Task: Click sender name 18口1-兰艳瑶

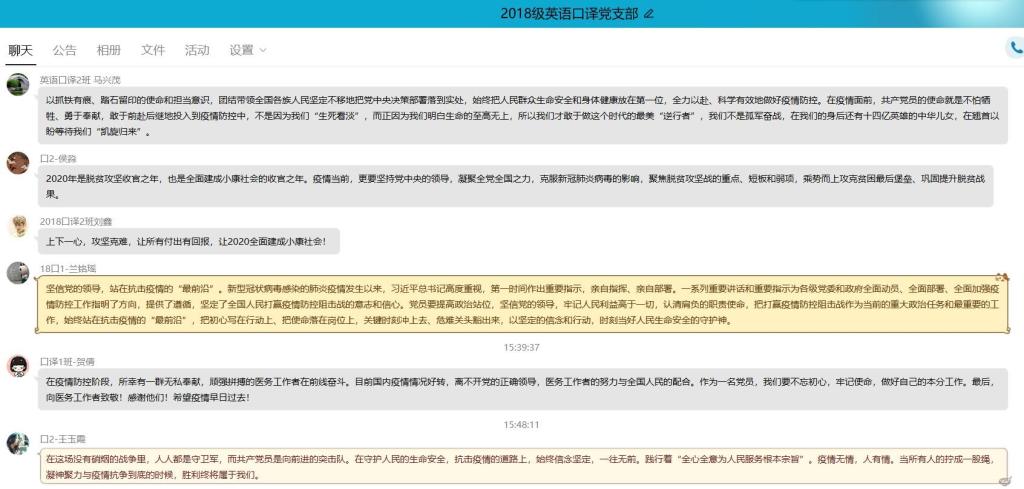Action: pos(67,267)
